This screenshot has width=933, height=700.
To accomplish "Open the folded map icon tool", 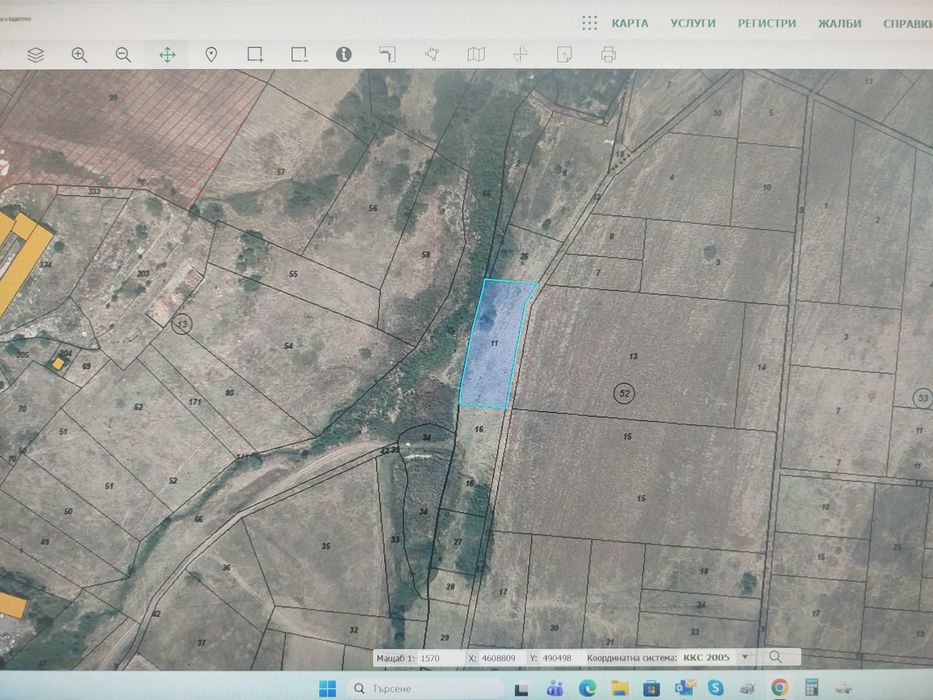I will point(476,55).
